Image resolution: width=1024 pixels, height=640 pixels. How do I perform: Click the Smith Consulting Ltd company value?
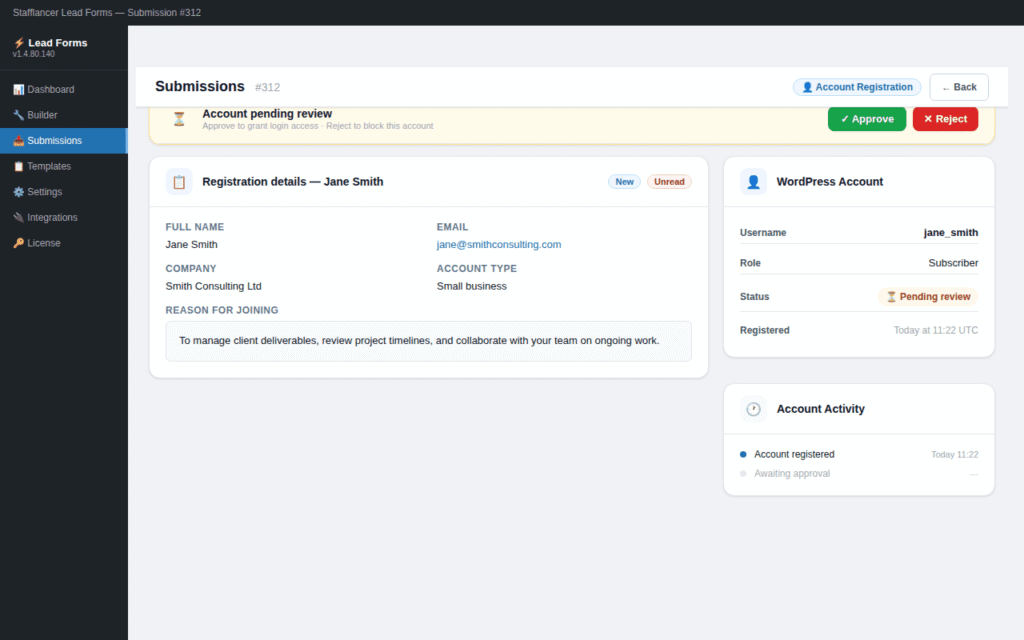pos(214,286)
